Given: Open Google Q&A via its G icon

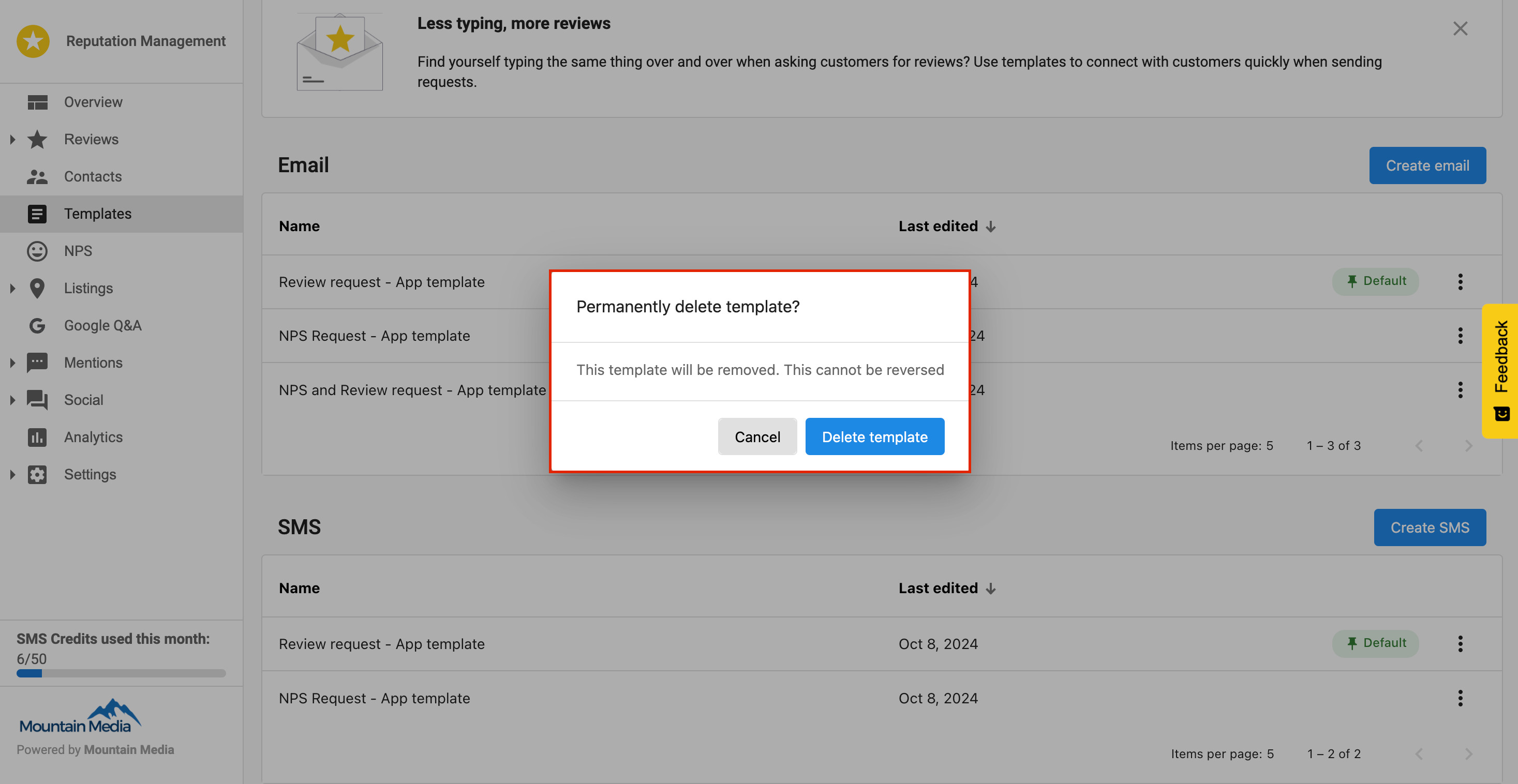Looking at the screenshot, I should click(37, 325).
